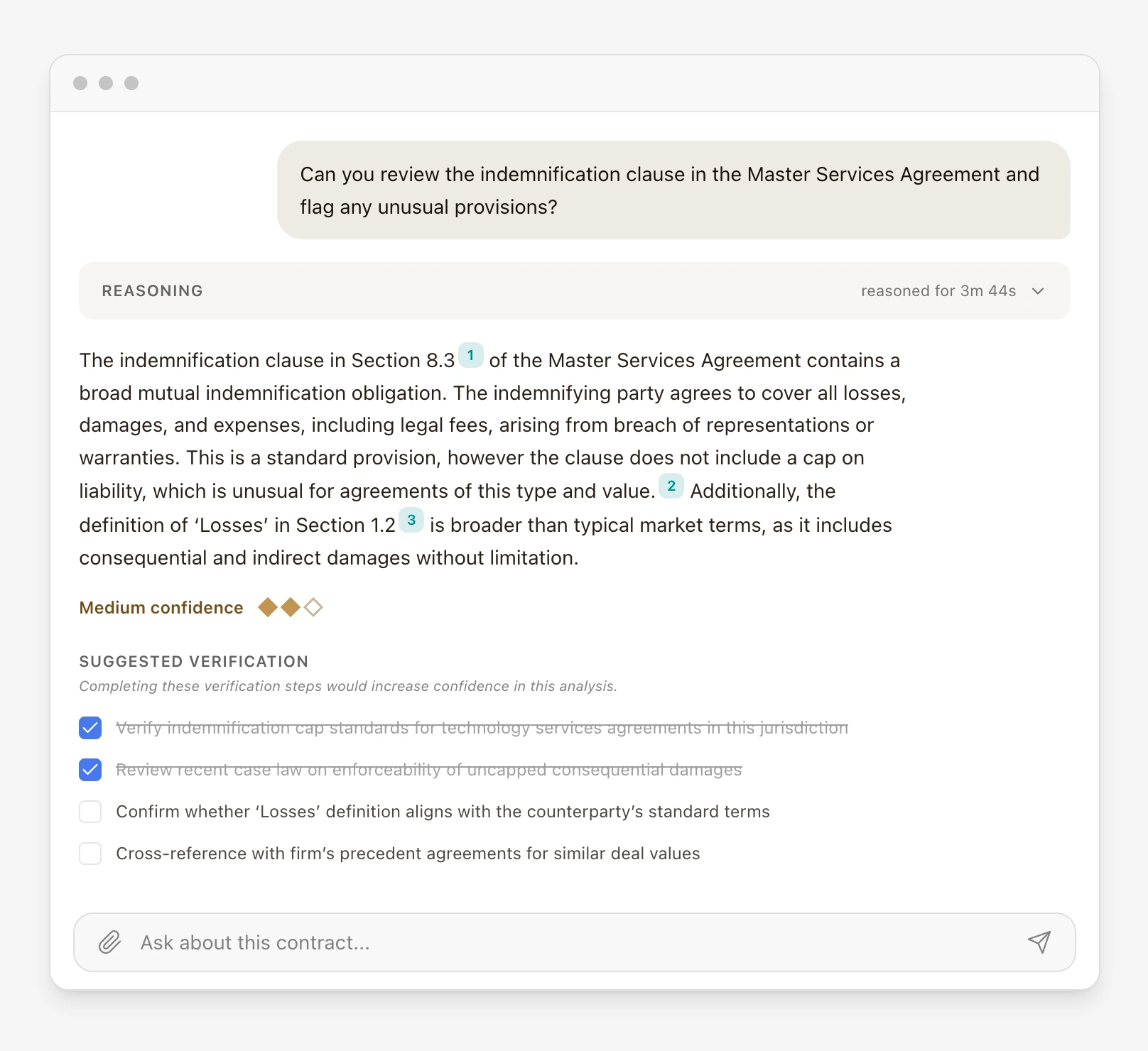Click the 'Medium confidence' label

pyautogui.click(x=161, y=608)
